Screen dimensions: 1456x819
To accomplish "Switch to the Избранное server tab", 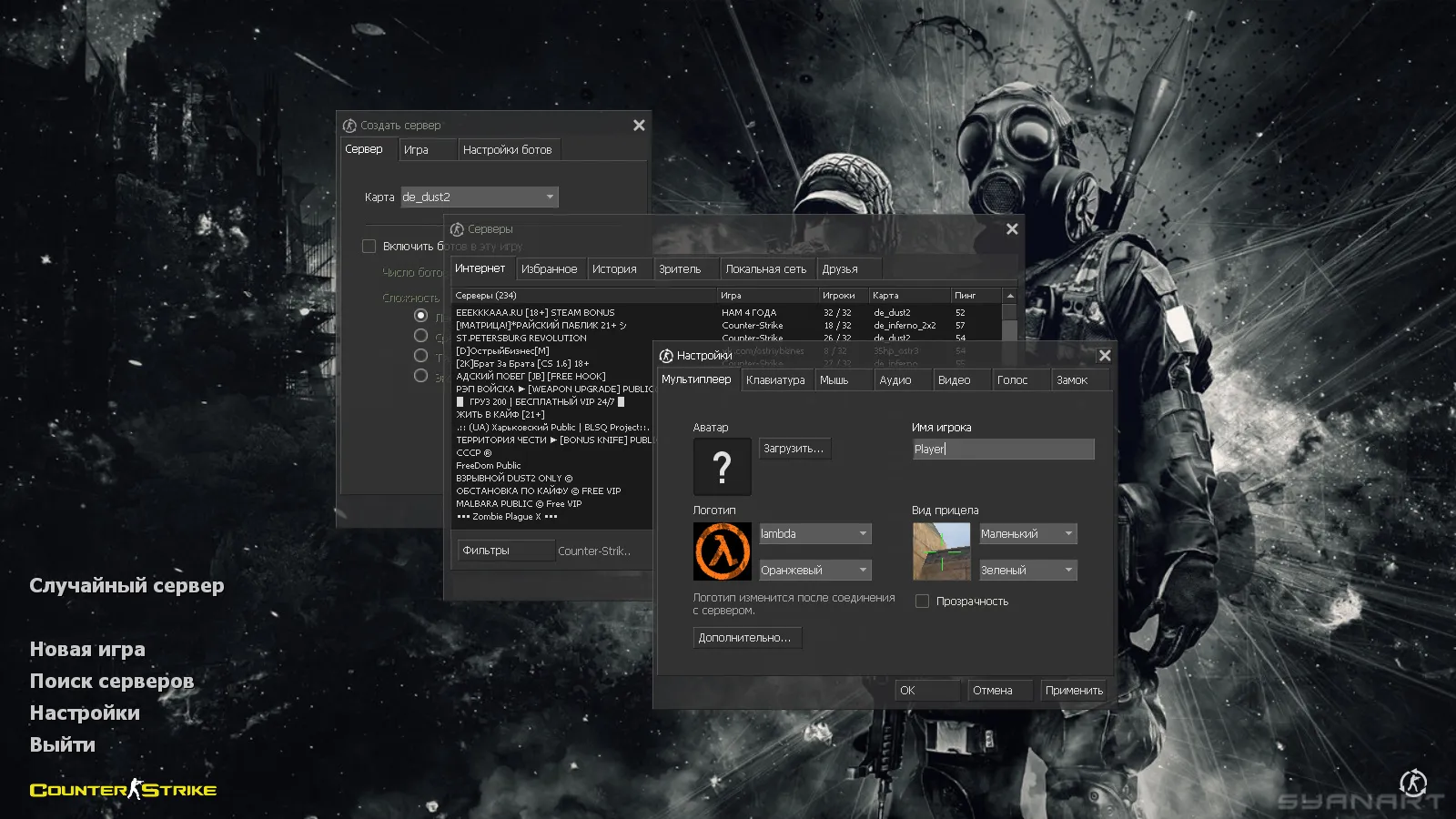I will pyautogui.click(x=551, y=268).
